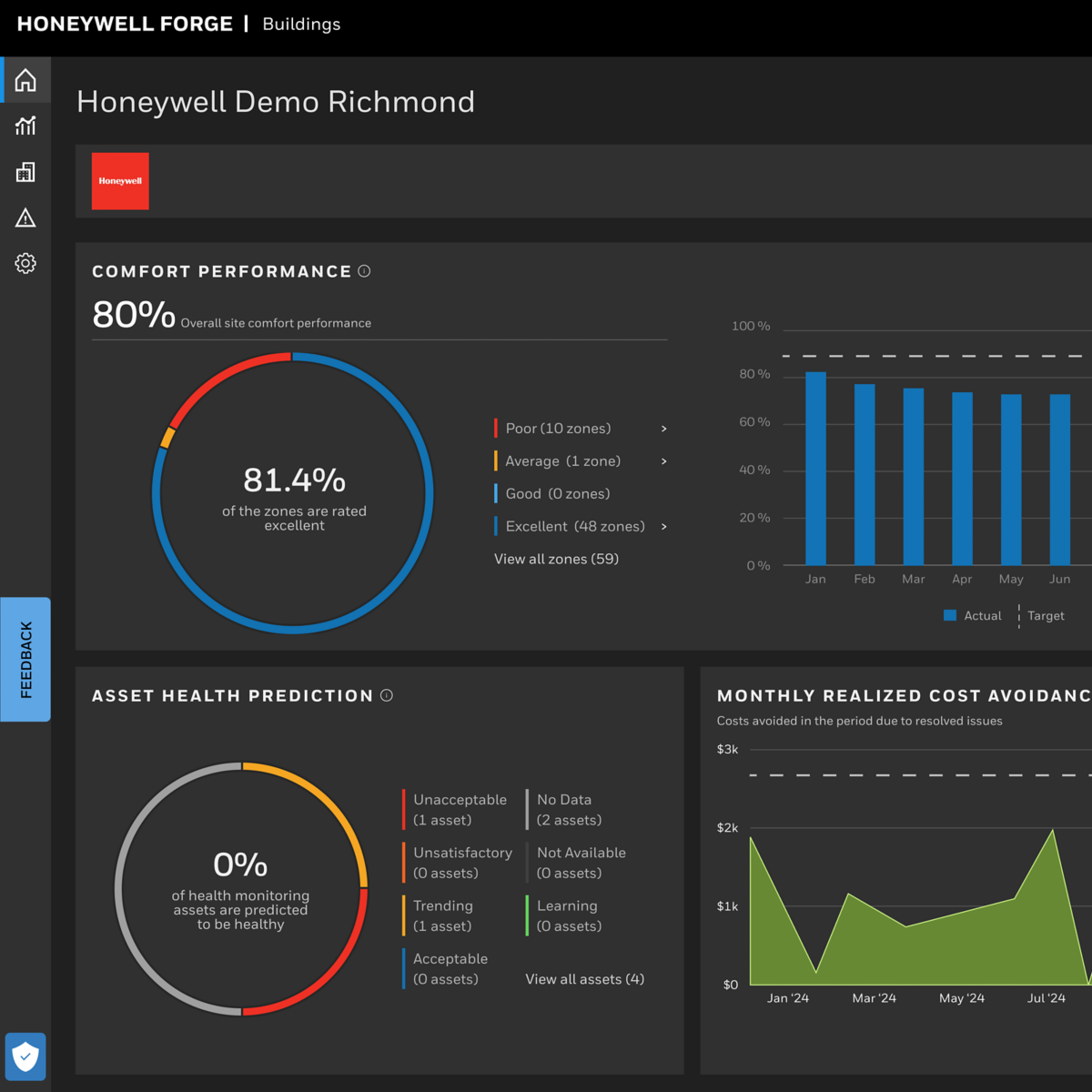This screenshot has width=1092, height=1092.
Task: Click HONEYWELL FORGE header title
Action: (125, 25)
